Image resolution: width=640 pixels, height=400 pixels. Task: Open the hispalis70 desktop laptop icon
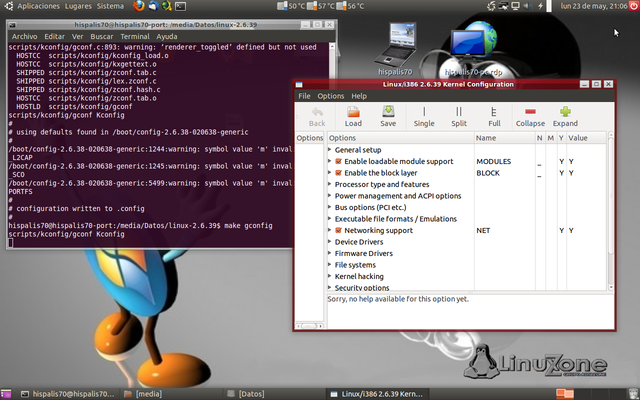click(x=394, y=49)
